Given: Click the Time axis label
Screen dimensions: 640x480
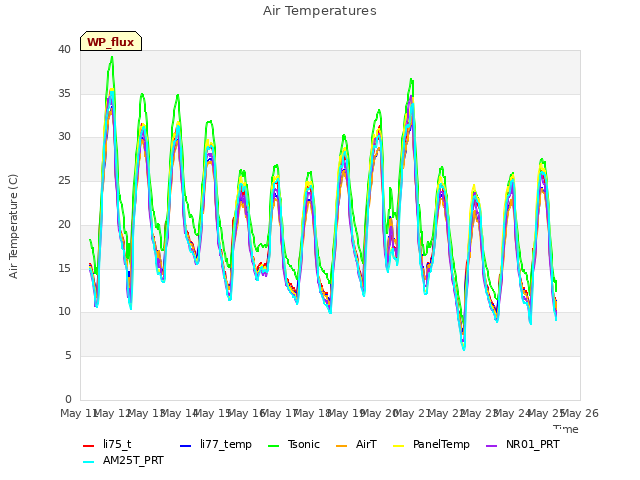Looking at the screenshot, I should point(566,429).
